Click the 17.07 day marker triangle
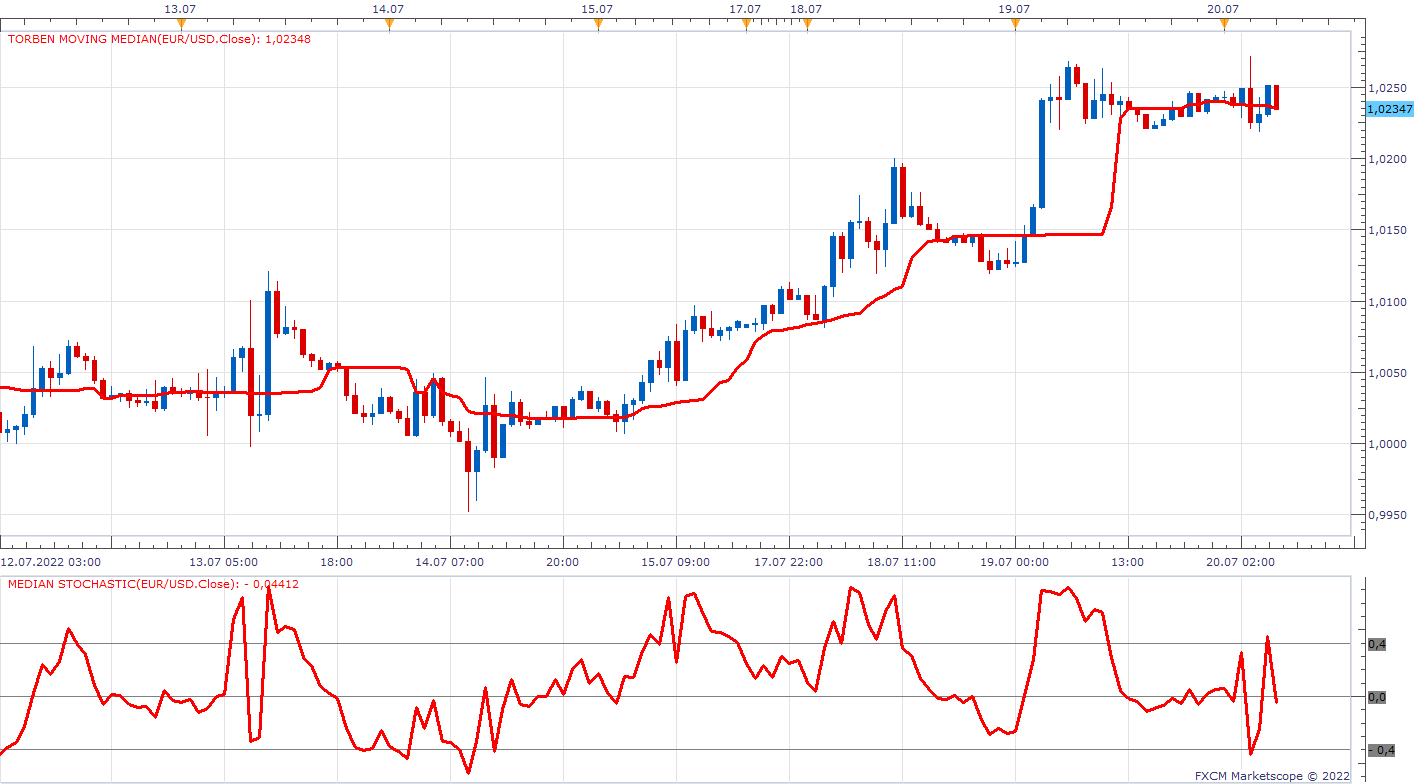 tap(746, 25)
